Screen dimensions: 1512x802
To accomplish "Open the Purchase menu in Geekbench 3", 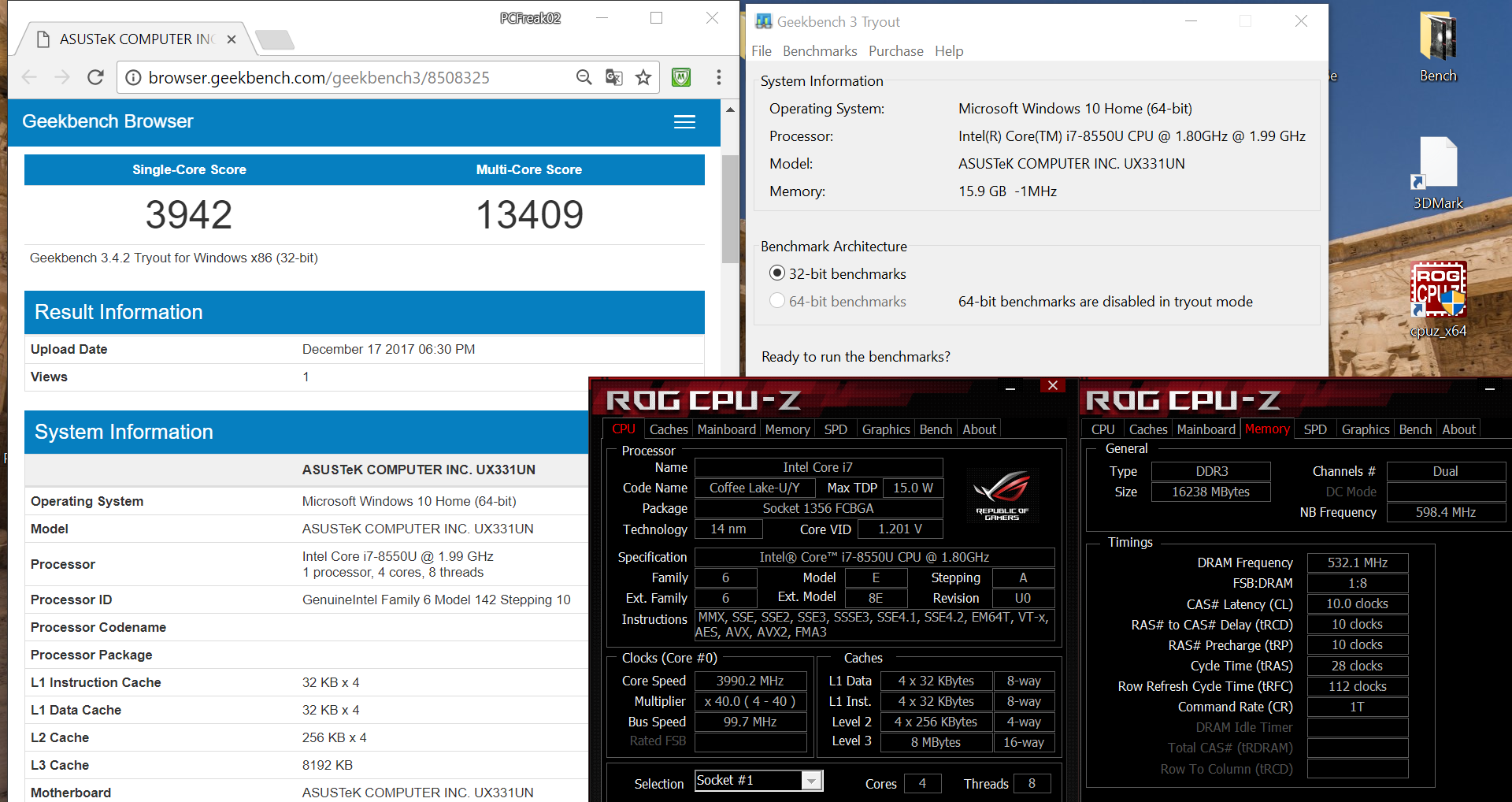I will (896, 51).
